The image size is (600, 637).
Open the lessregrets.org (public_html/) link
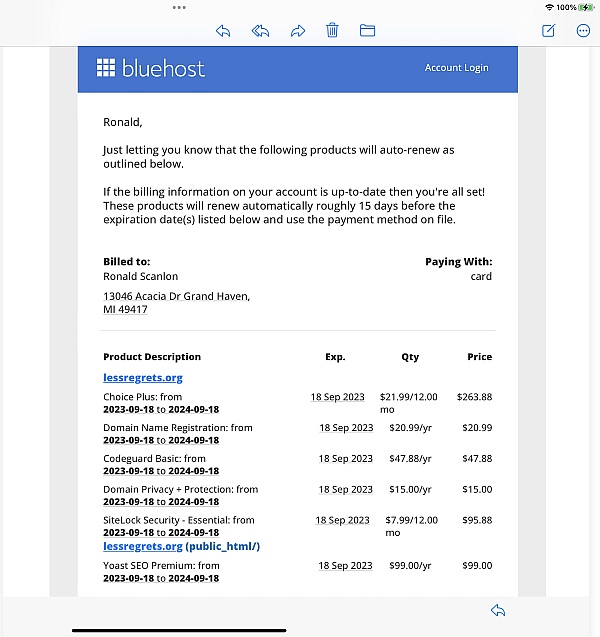tap(181, 547)
